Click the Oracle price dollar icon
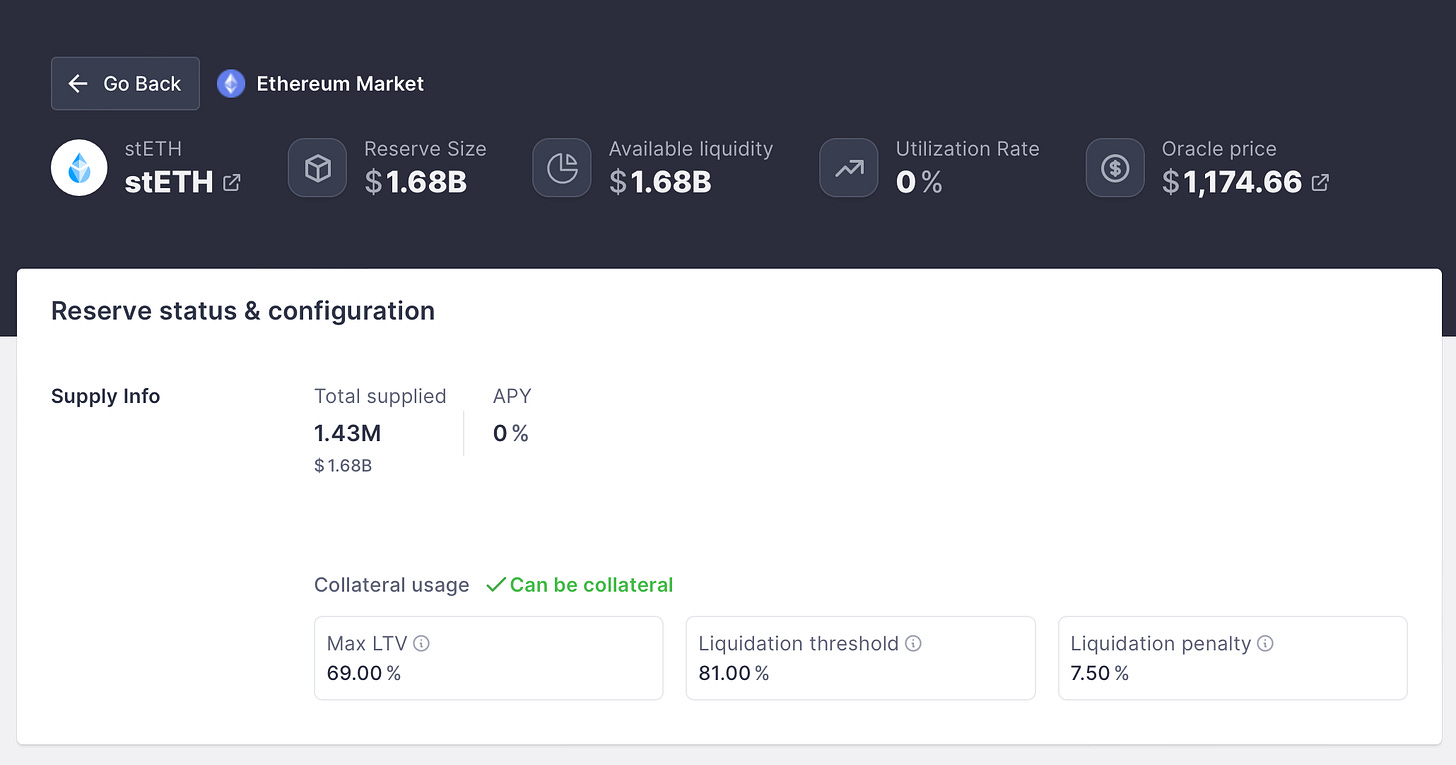The image size is (1456, 765). (x=1115, y=168)
